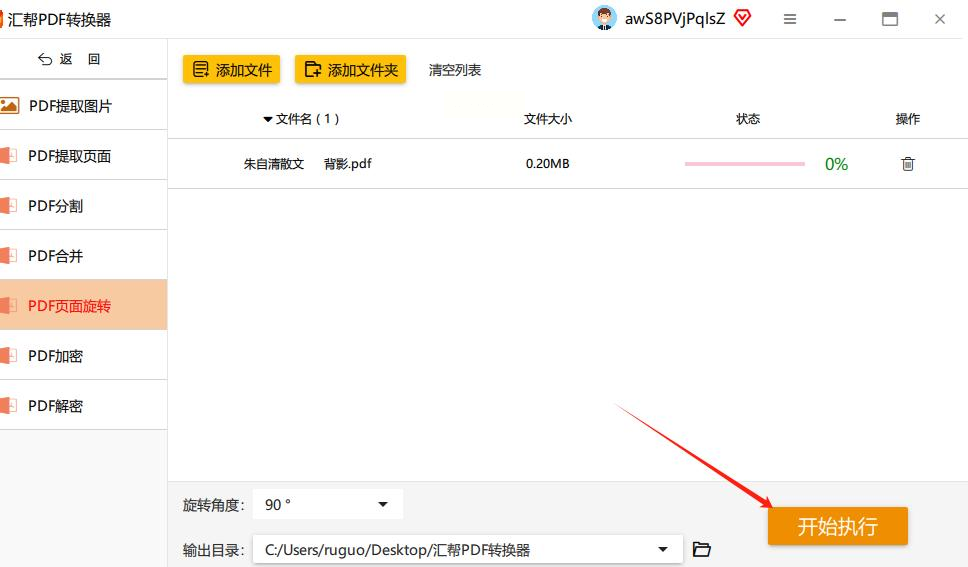This screenshot has height=567, width=968.
Task: Click the image icon beside PDF提取图片
Action: tap(9, 106)
